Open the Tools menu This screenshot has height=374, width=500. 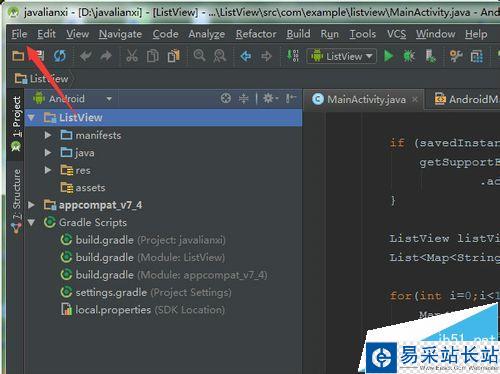point(363,34)
